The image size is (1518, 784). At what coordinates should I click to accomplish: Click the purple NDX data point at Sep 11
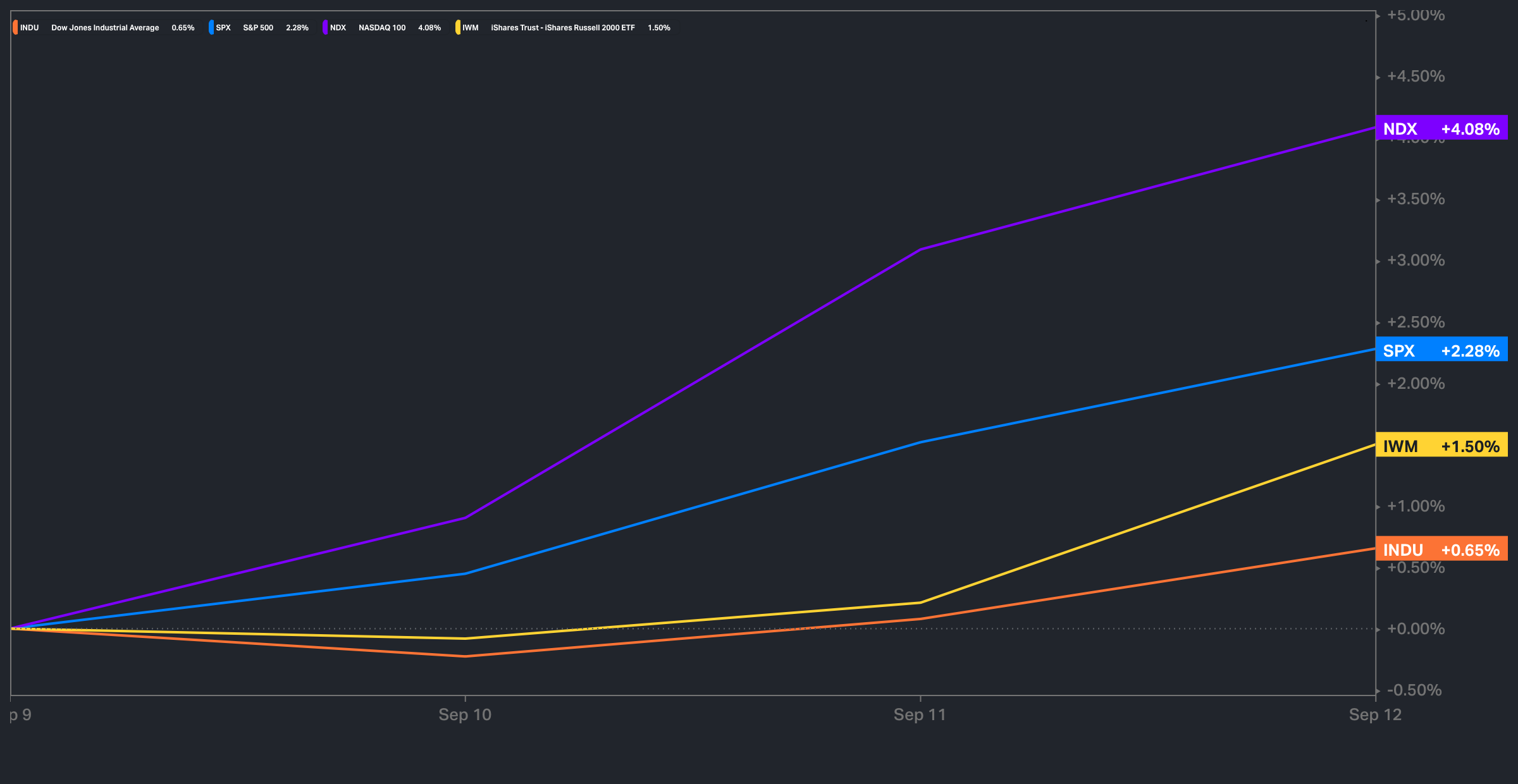pos(920,249)
